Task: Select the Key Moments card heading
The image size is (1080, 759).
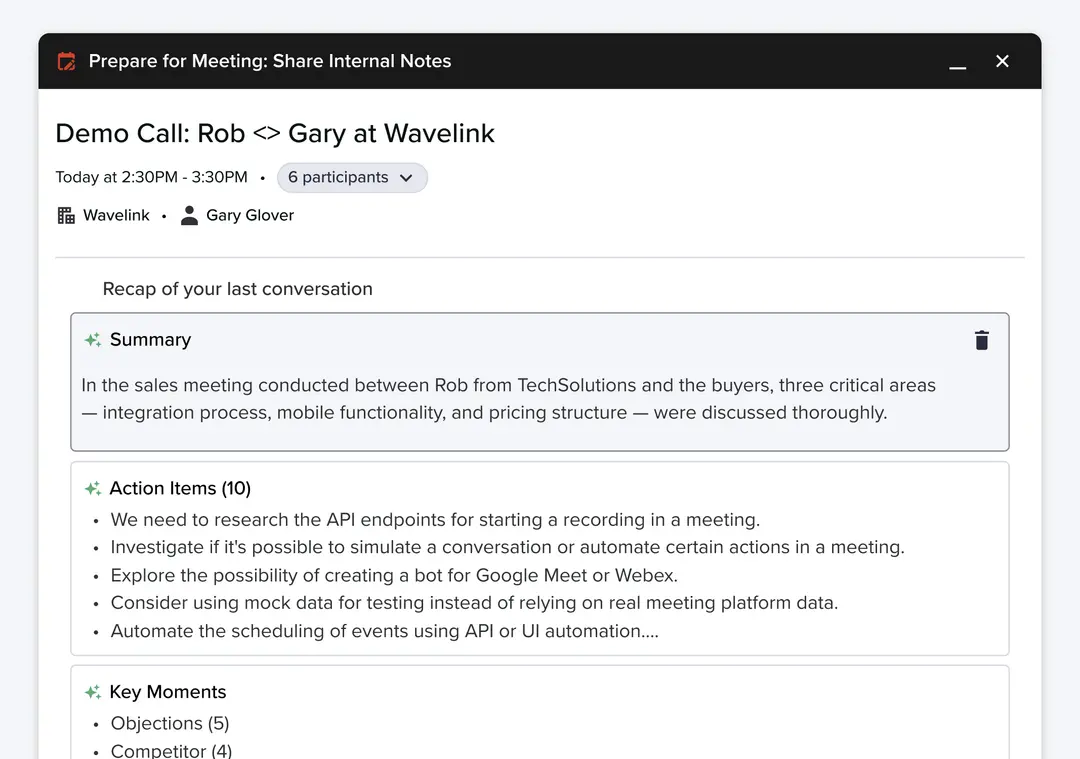Action: pos(167,692)
